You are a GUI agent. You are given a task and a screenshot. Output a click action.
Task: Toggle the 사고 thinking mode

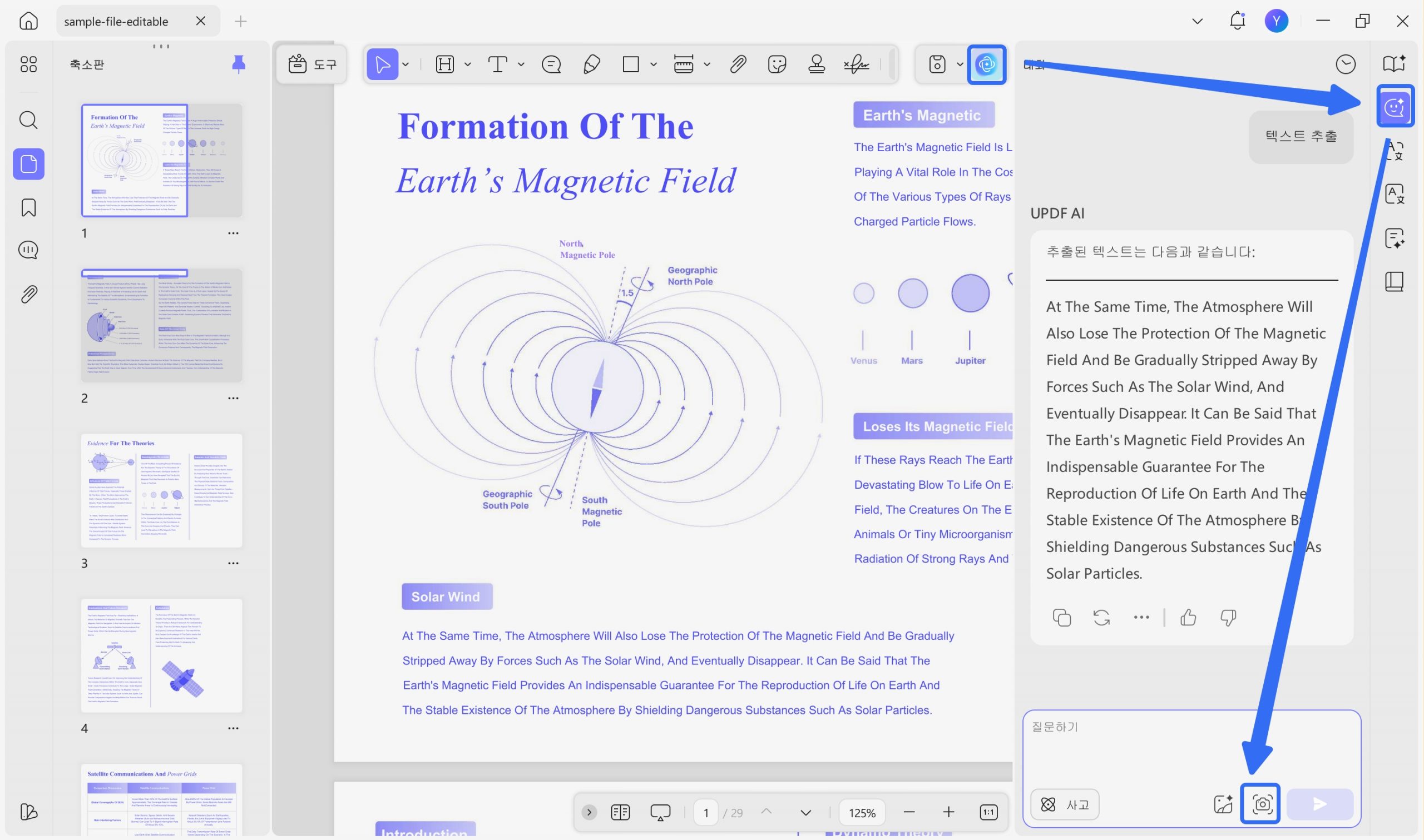pos(1065,804)
